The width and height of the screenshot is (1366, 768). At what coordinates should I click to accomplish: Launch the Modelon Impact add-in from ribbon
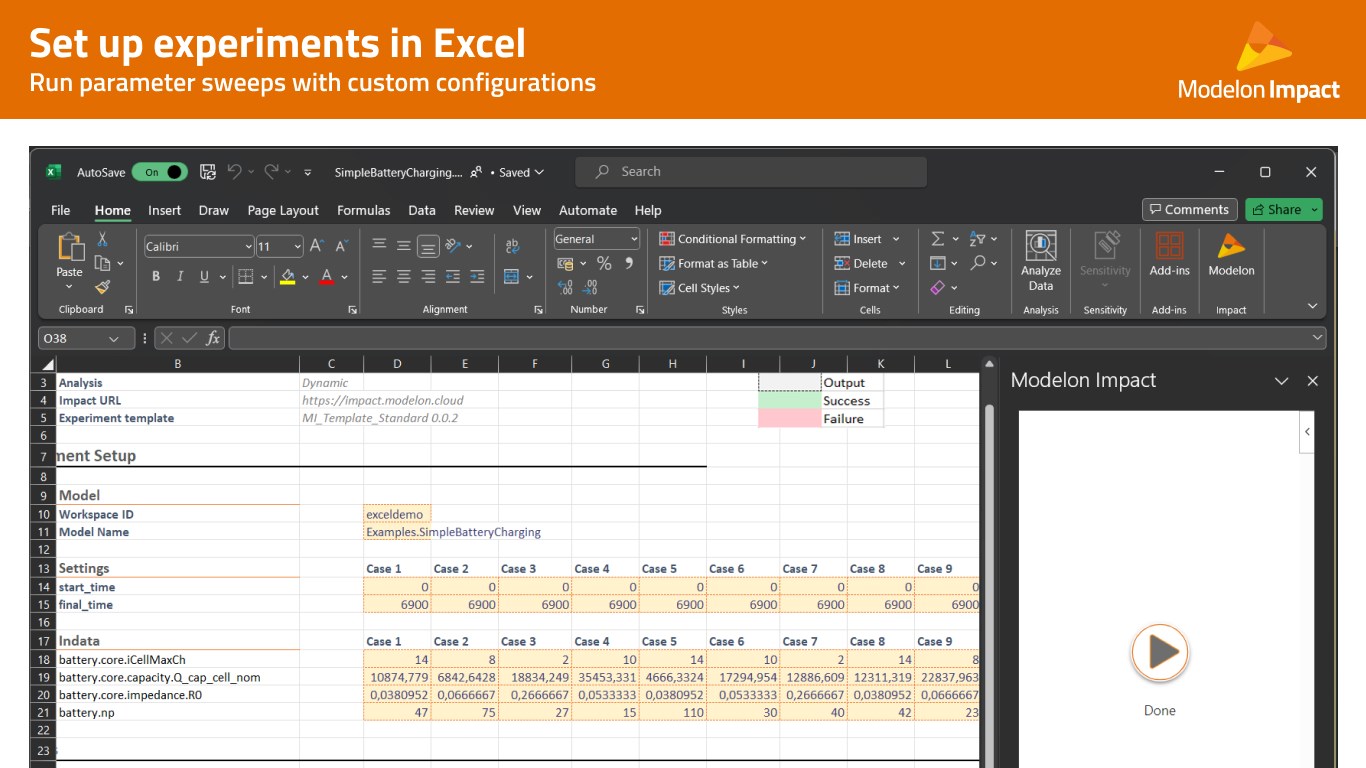[1231, 254]
